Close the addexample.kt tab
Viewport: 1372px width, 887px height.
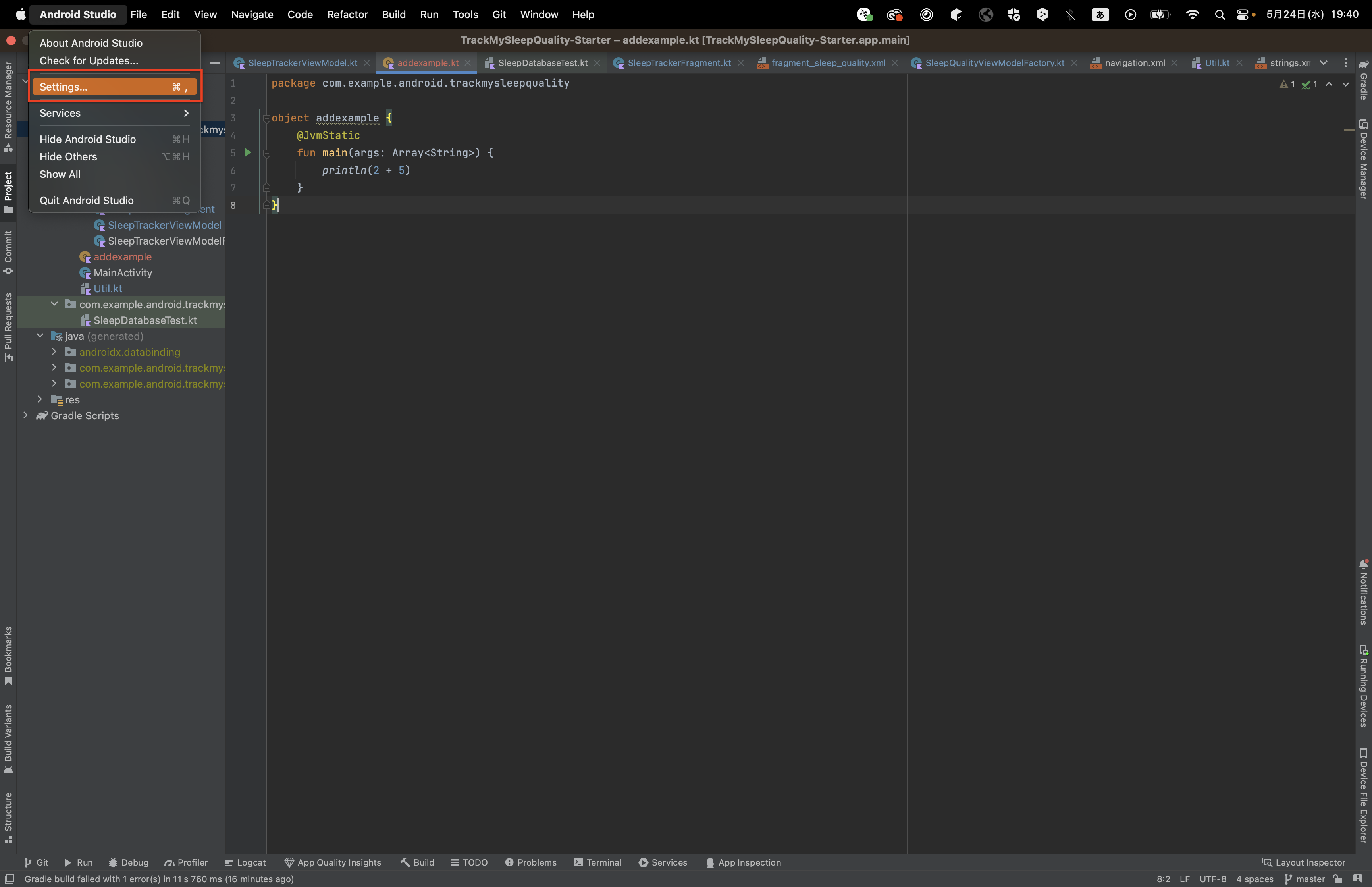pos(468,63)
